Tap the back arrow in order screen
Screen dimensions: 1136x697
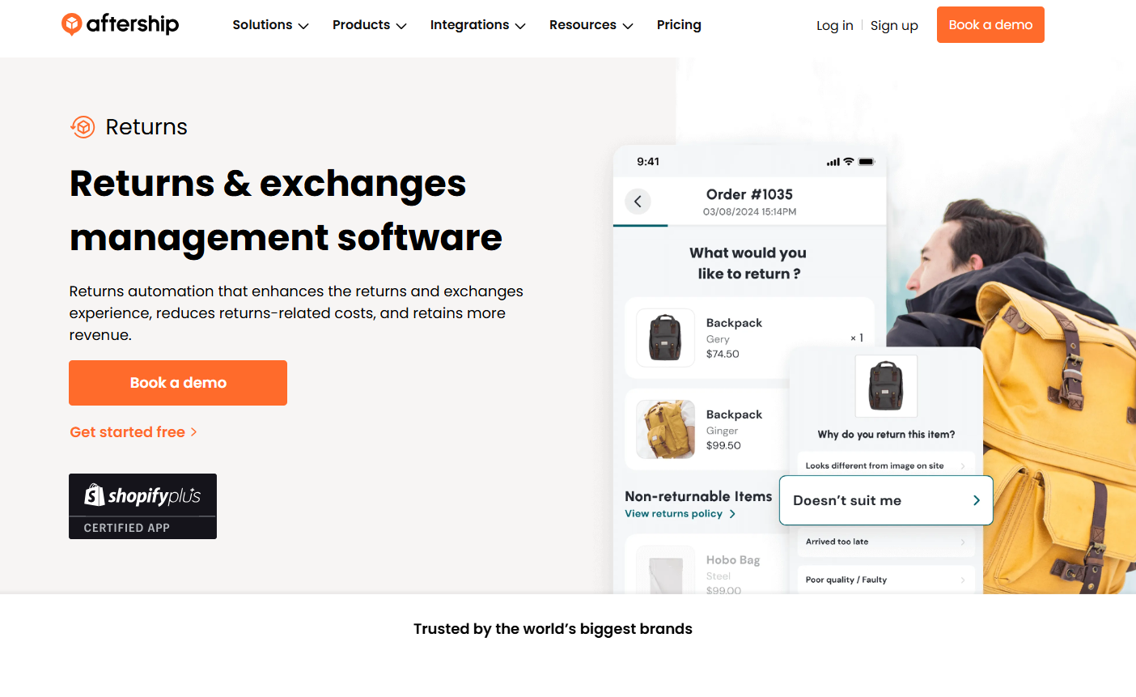pyautogui.click(x=638, y=201)
